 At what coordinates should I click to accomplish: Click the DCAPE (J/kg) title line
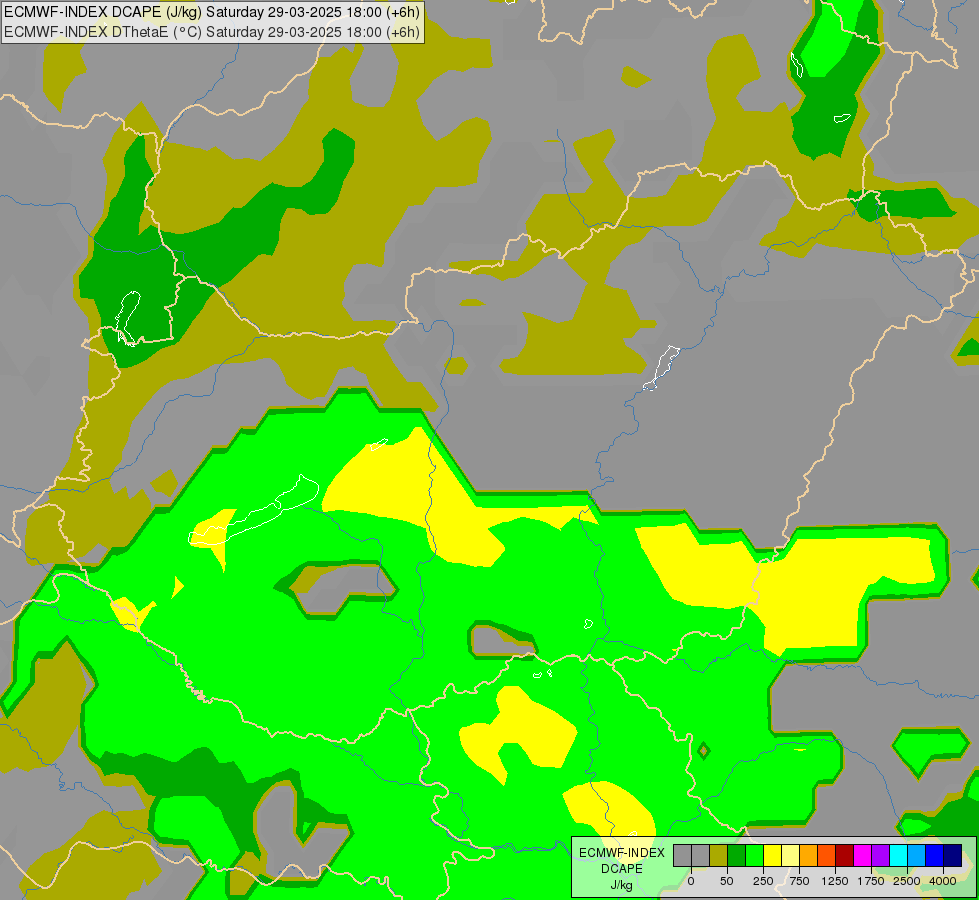point(212,12)
